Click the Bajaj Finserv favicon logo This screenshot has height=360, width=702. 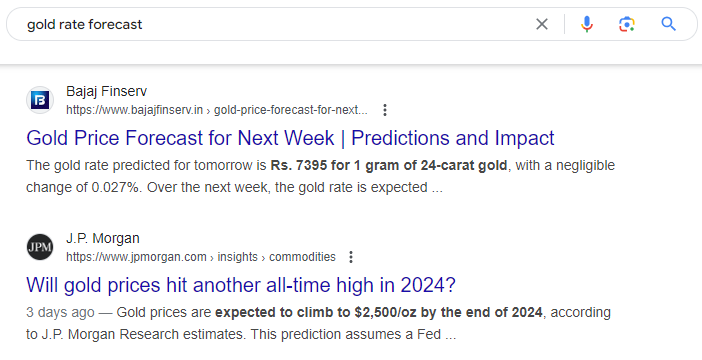pyautogui.click(x=40, y=100)
